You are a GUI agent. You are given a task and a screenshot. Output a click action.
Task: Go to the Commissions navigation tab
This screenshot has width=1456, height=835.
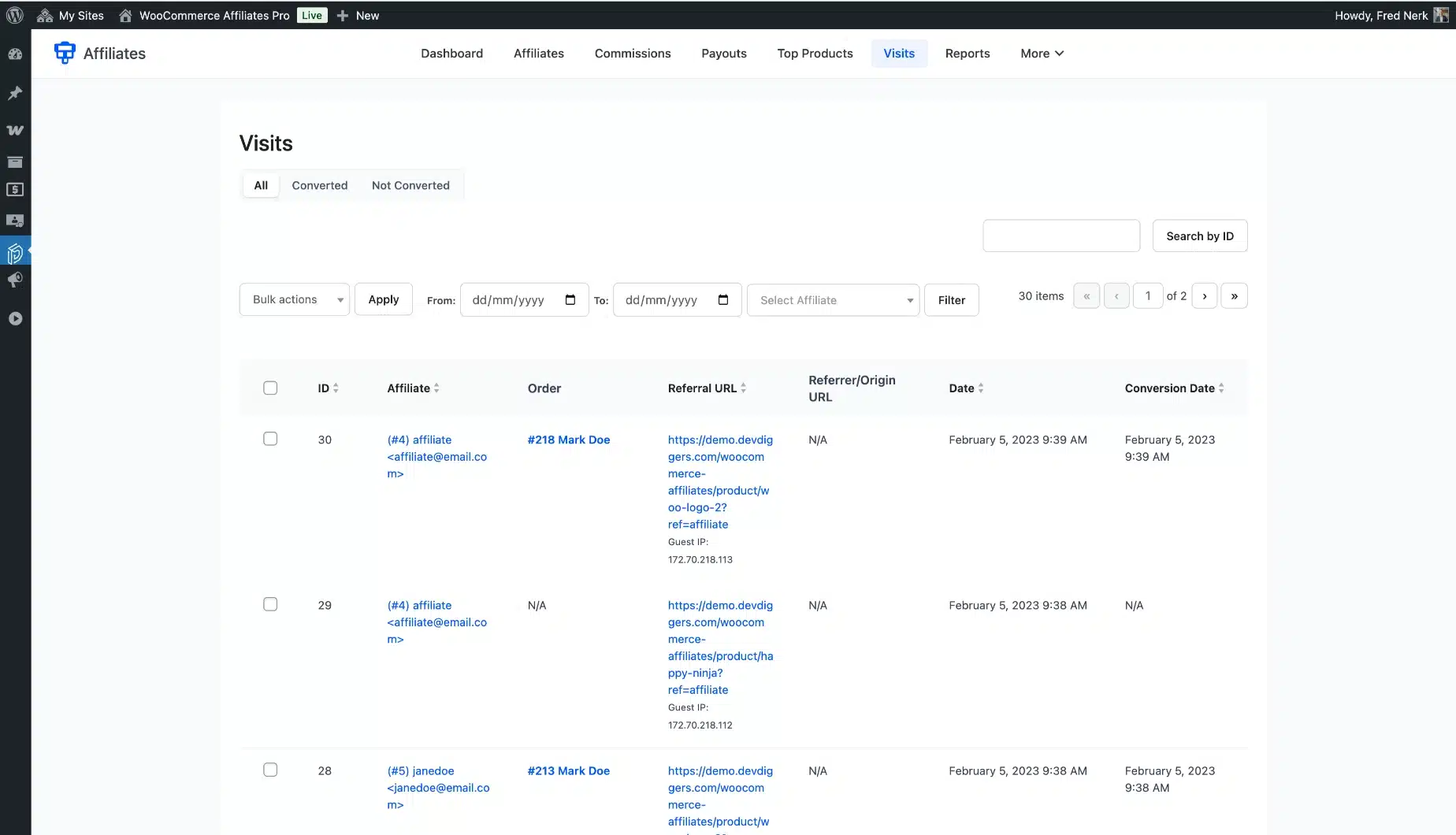[x=633, y=54]
